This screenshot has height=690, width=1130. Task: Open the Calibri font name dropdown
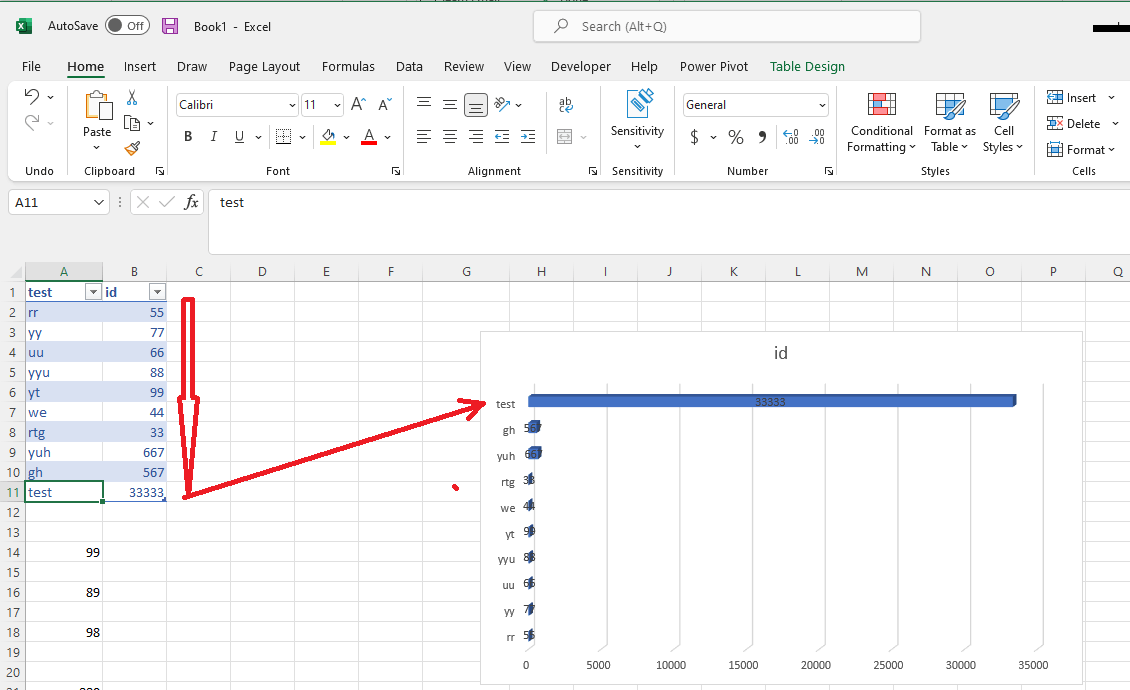point(292,105)
